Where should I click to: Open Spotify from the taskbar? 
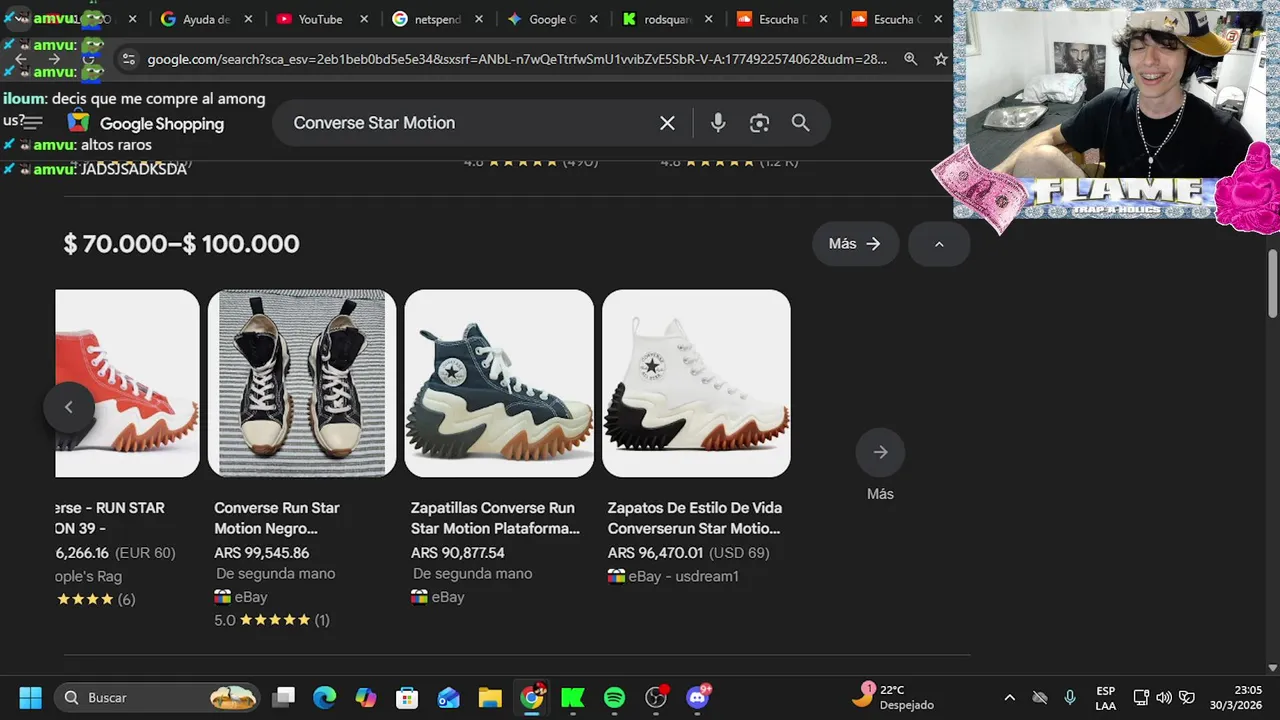[x=614, y=697]
